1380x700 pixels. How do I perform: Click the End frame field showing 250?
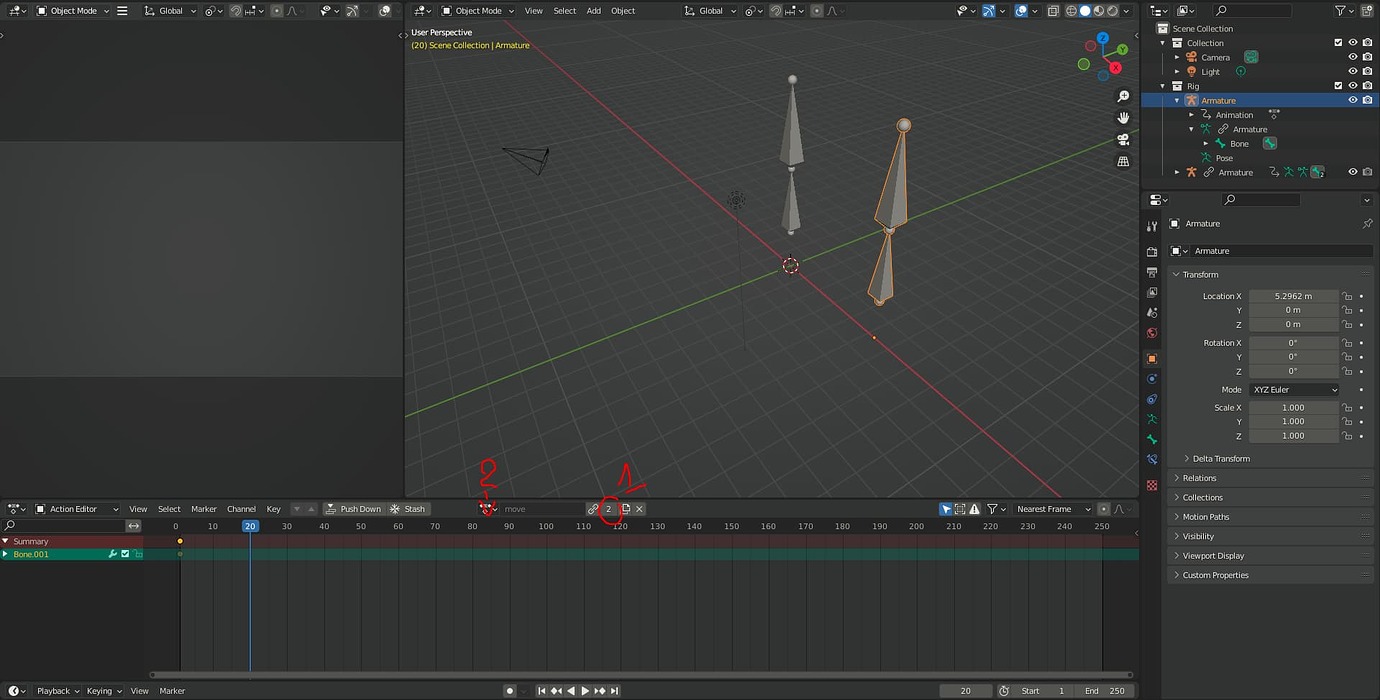coord(1104,691)
